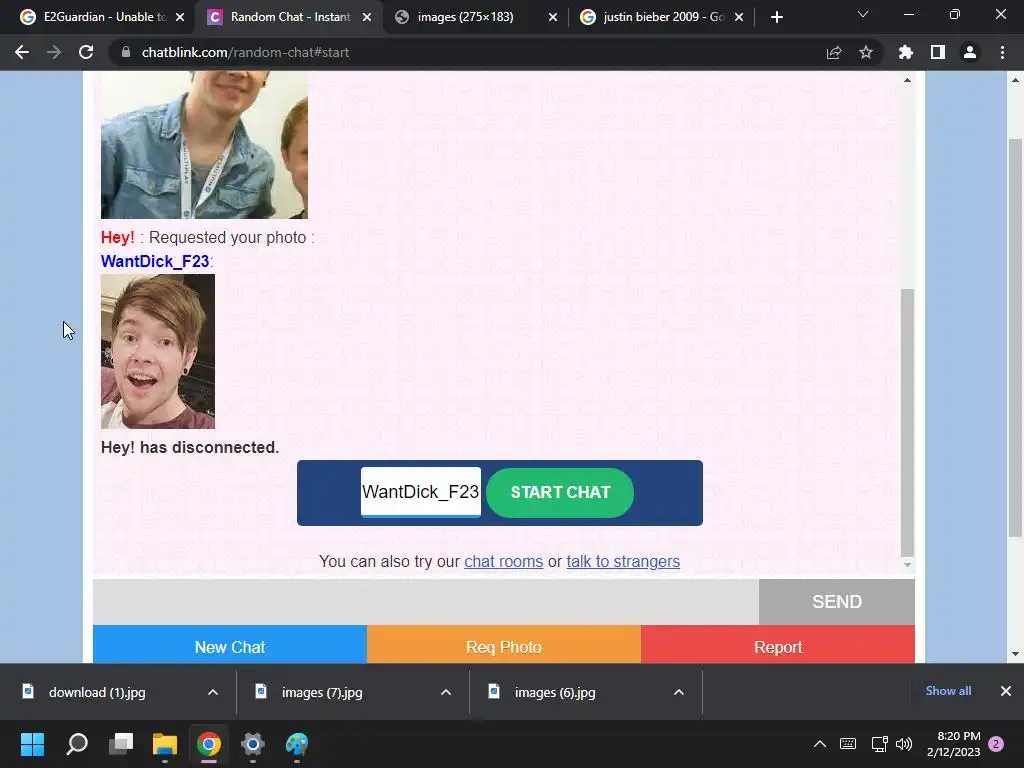Toggle the browser side panel
This screenshot has width=1024, height=768.
938,52
